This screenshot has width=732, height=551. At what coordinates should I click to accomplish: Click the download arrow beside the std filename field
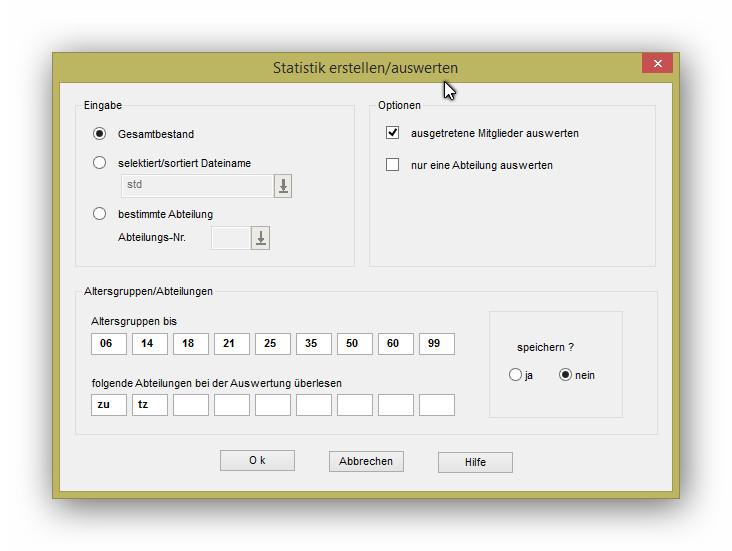pyautogui.click(x=283, y=186)
